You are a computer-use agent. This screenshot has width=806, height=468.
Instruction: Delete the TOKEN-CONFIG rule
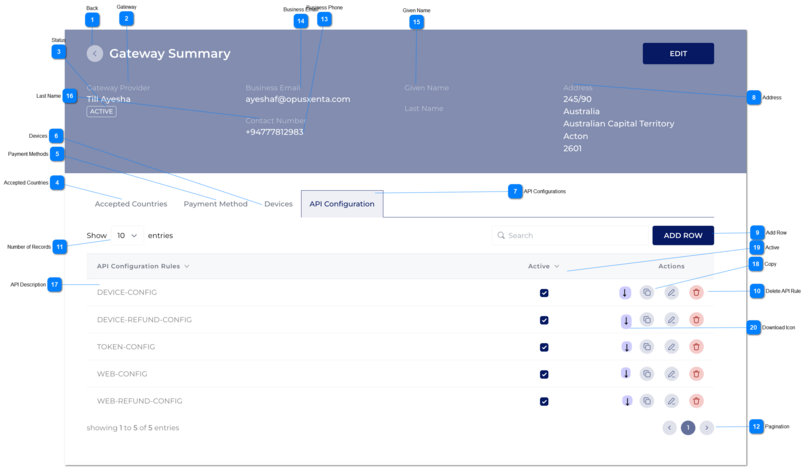(696, 347)
